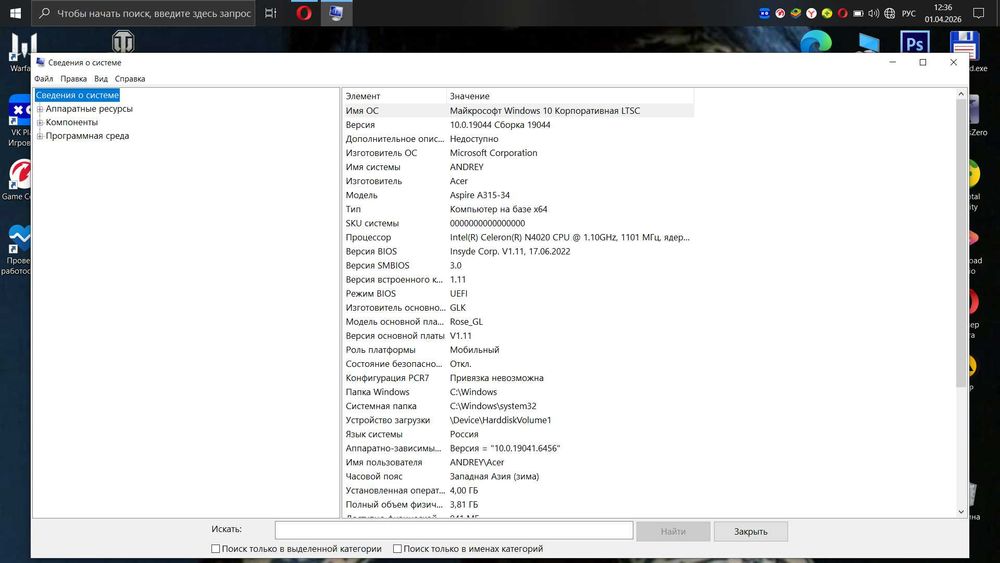Select the Aspire A315-34 model value

coord(480,195)
